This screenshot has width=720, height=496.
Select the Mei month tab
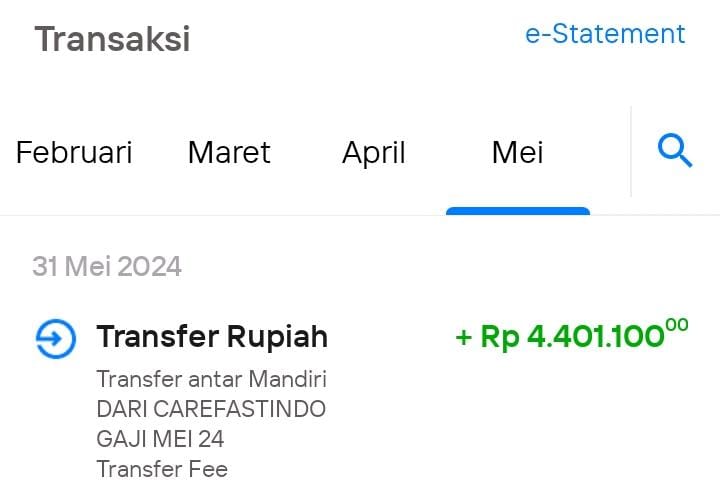click(x=518, y=152)
